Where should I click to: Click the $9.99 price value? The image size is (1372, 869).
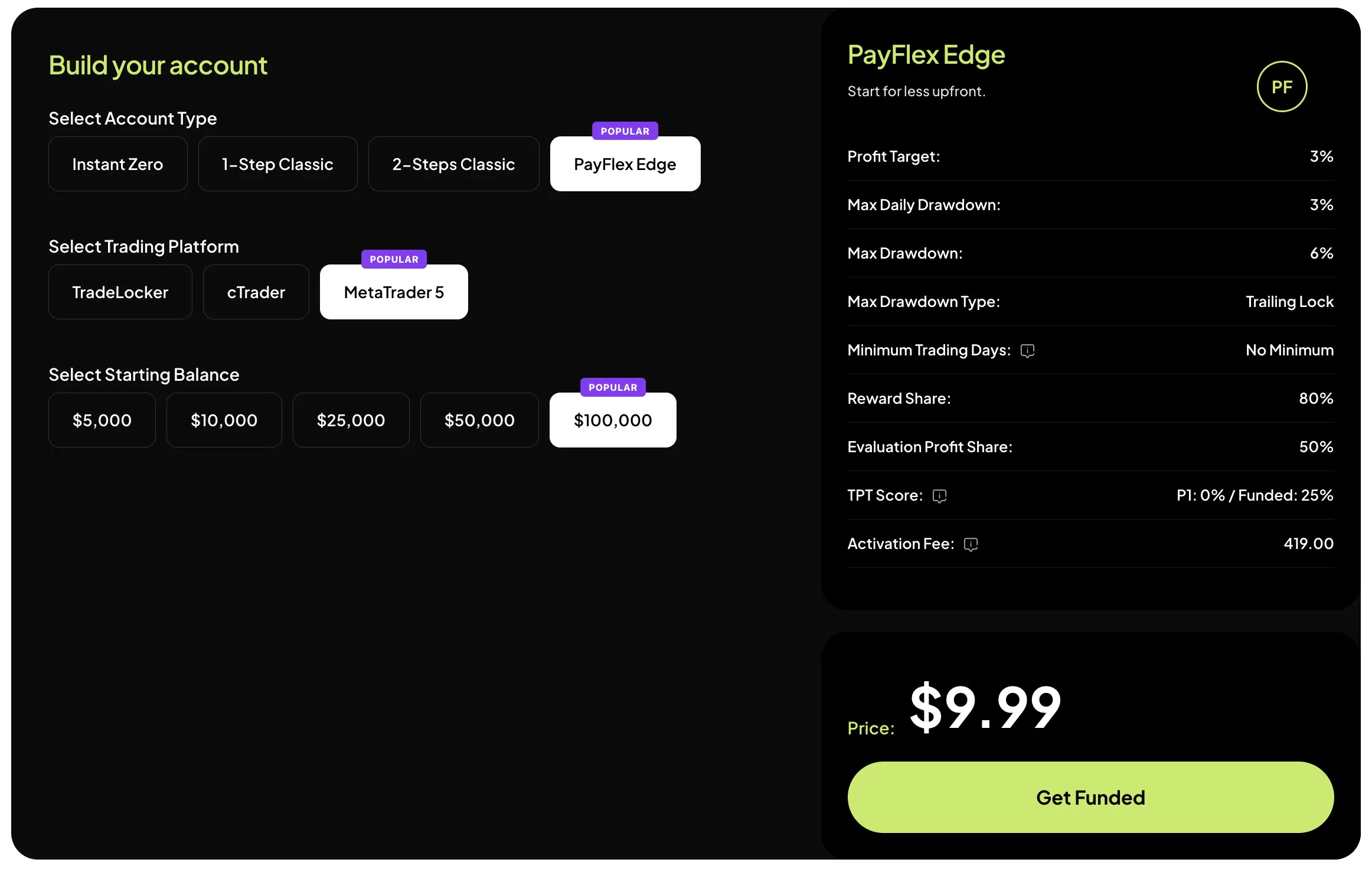[985, 707]
